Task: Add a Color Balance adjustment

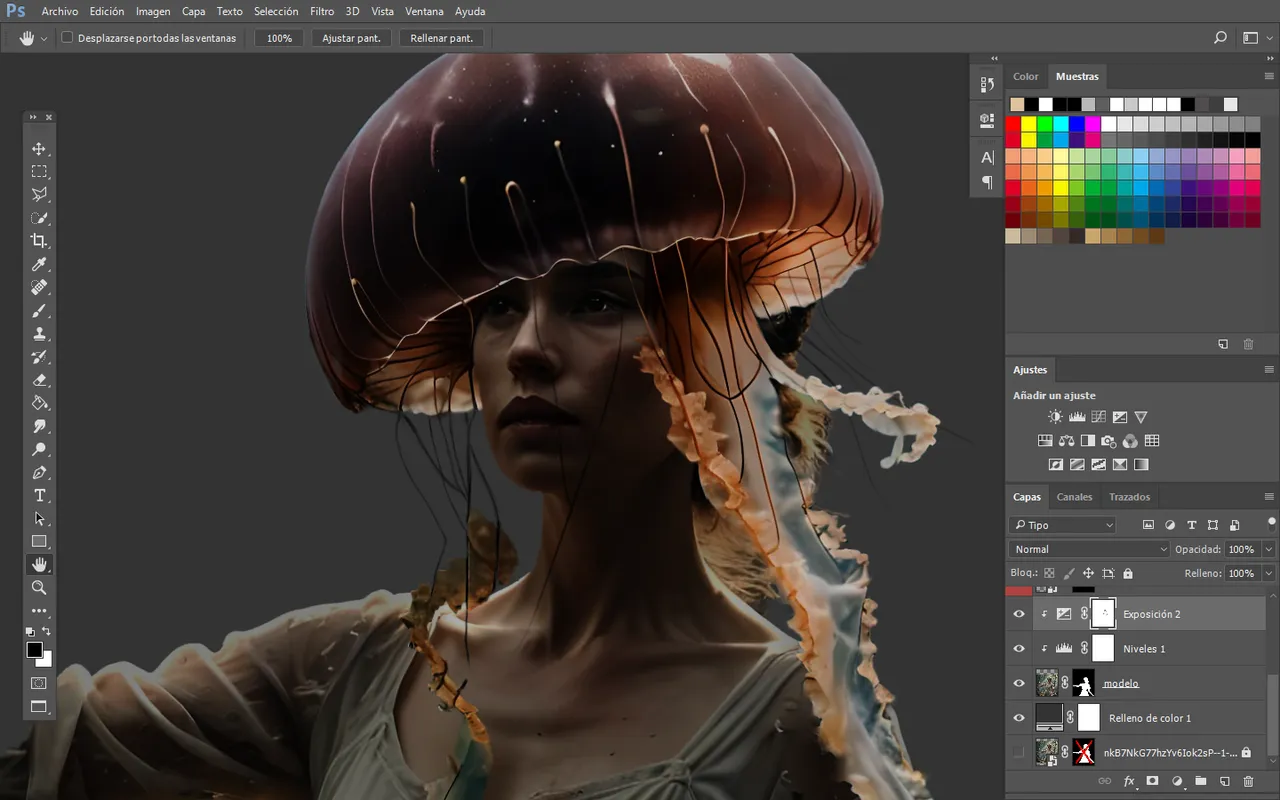Action: pos(1066,441)
